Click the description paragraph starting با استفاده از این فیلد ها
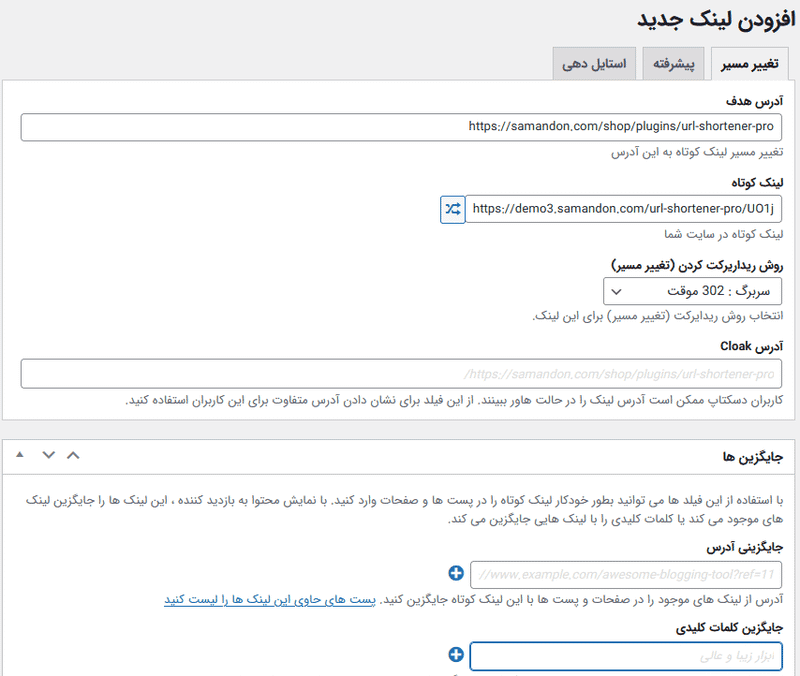800x676 pixels. [x=404, y=510]
